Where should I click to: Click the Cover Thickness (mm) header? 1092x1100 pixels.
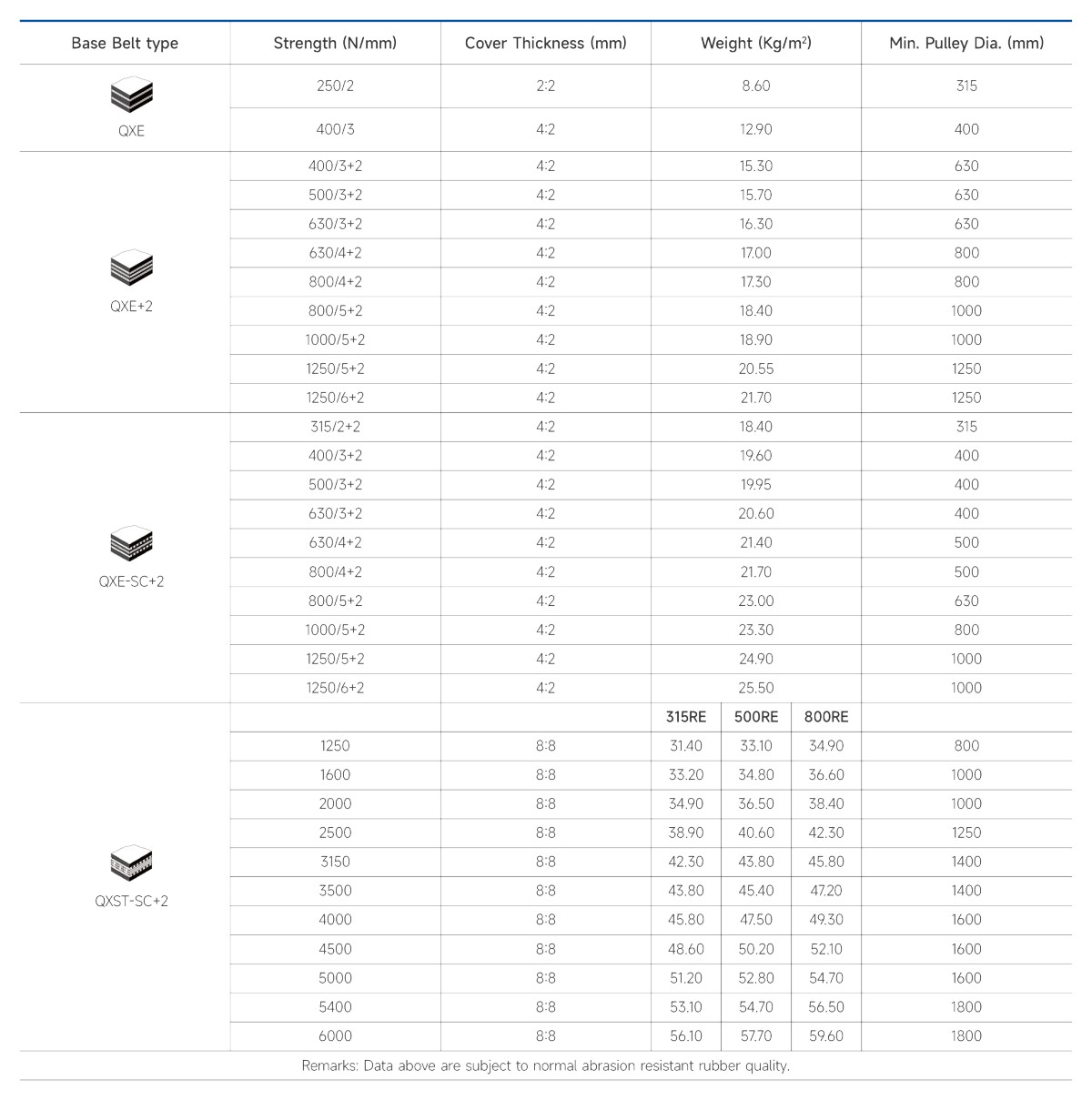click(x=545, y=43)
